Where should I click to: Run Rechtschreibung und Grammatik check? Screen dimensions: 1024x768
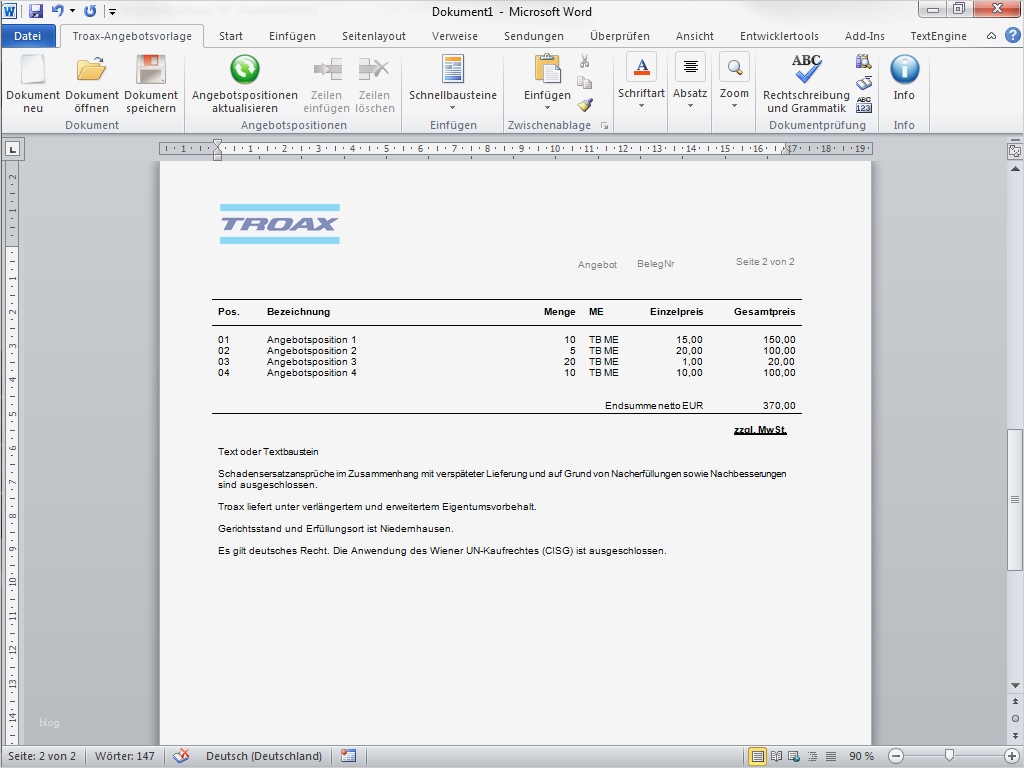(806, 84)
